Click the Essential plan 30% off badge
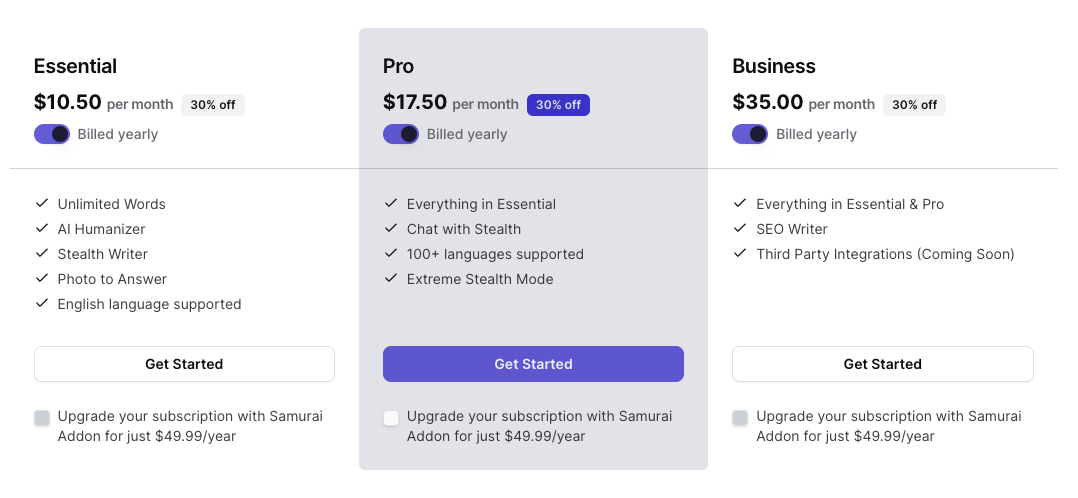This screenshot has height=498, width=1078. (213, 105)
